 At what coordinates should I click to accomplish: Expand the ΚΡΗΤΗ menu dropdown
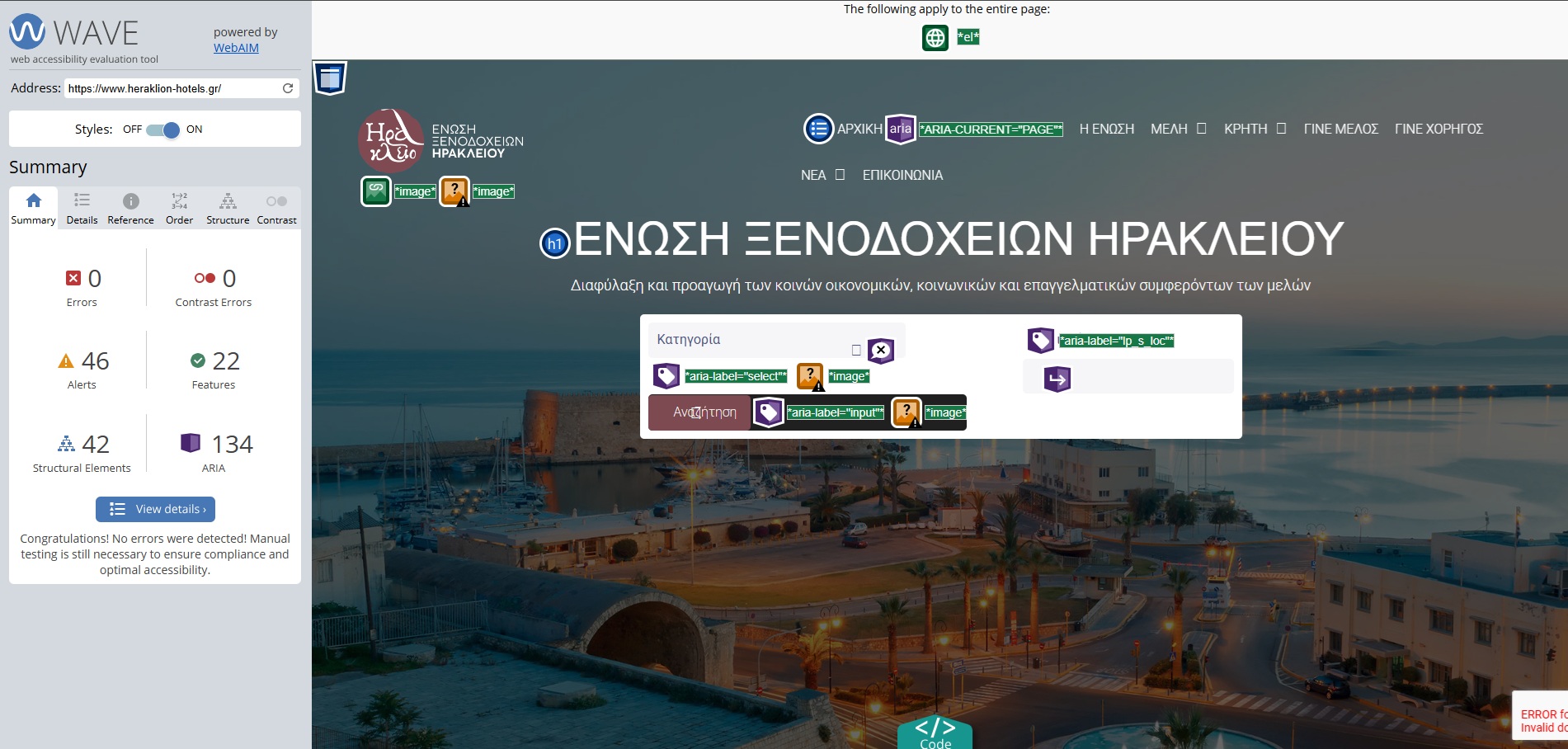[1254, 129]
